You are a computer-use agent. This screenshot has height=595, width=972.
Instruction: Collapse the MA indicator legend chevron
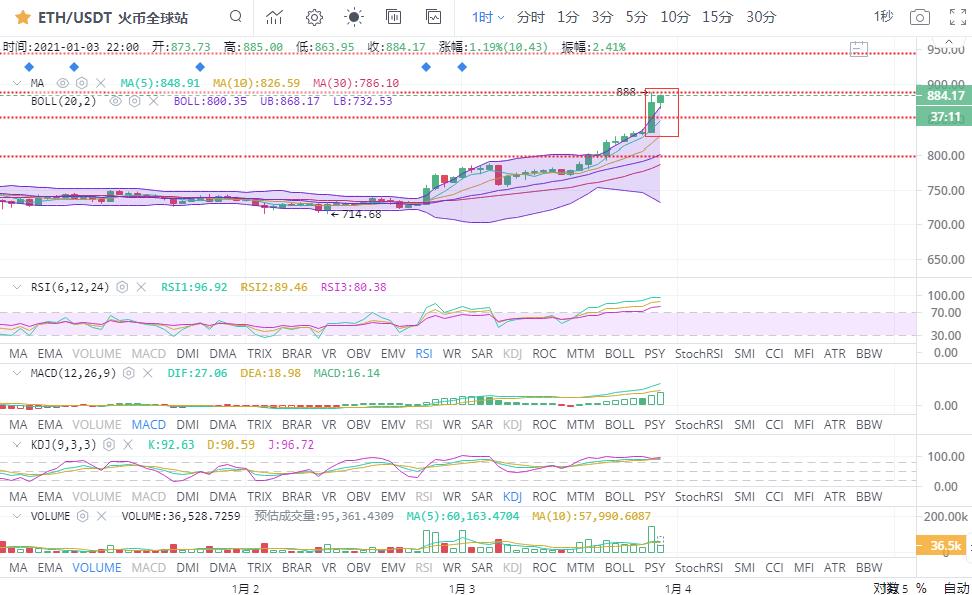click(15, 83)
